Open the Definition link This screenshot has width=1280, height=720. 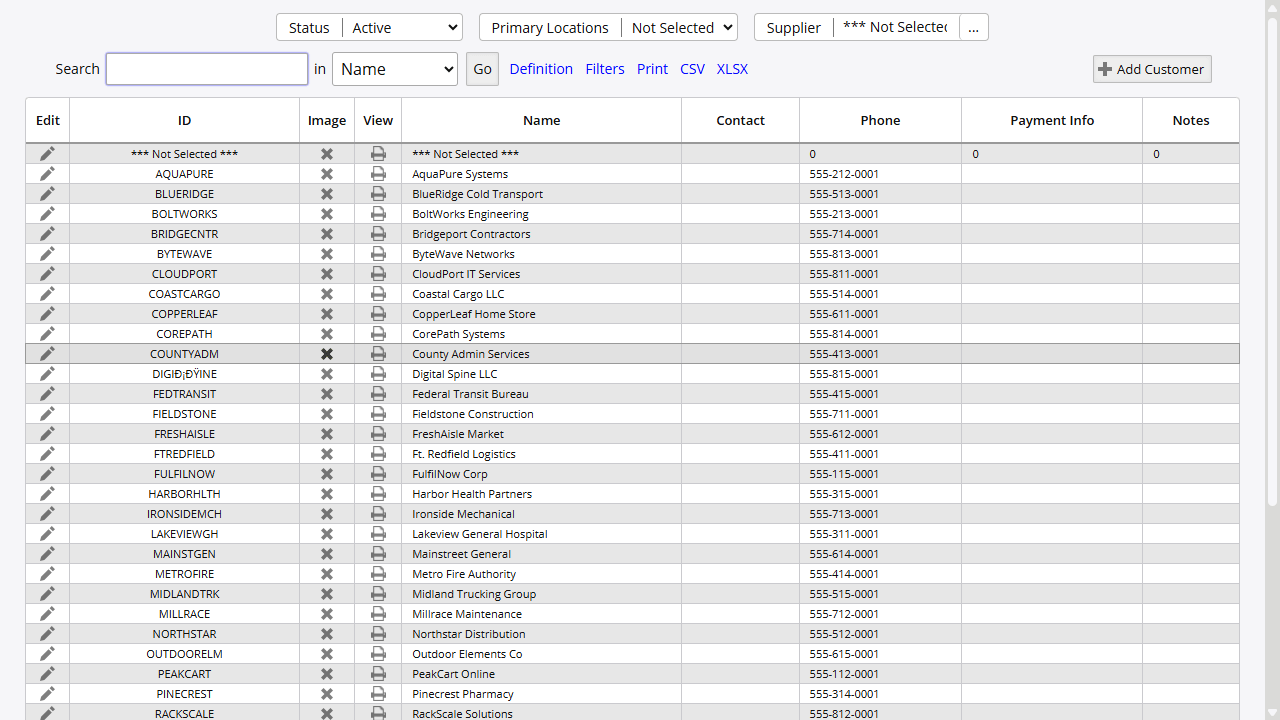(541, 69)
